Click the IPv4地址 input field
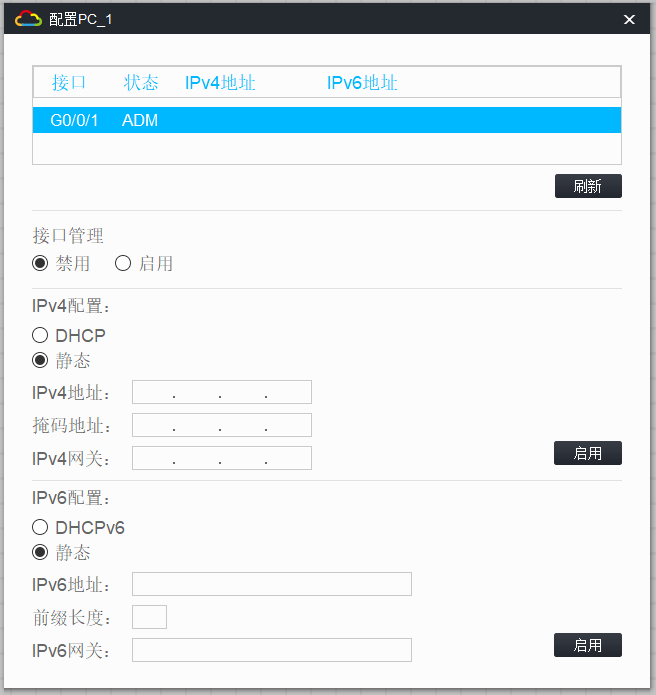 pos(221,392)
